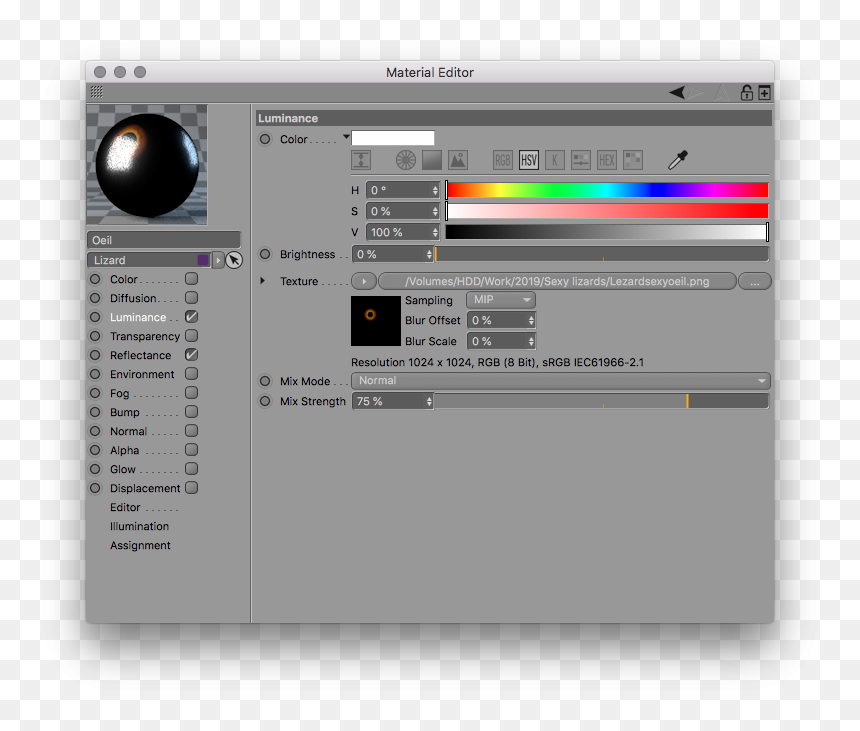Click the compact color chooser mode icon
The image size is (860, 731).
361,160
